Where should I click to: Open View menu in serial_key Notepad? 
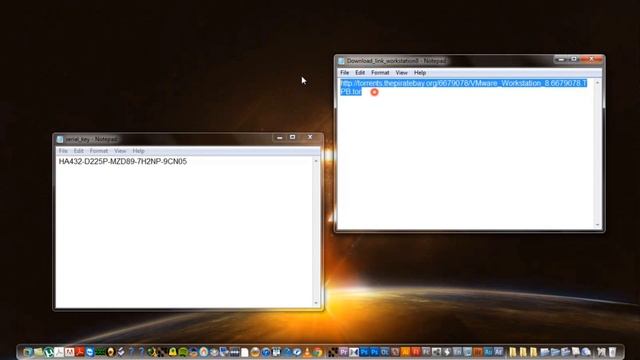pyautogui.click(x=120, y=151)
